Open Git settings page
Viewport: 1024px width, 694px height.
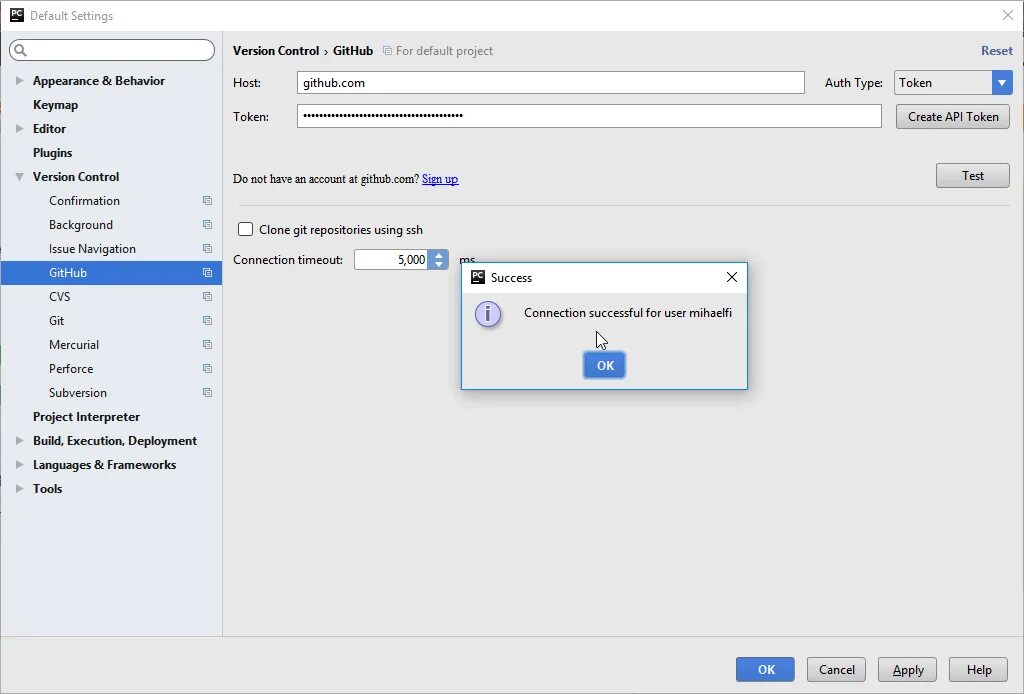(57, 321)
